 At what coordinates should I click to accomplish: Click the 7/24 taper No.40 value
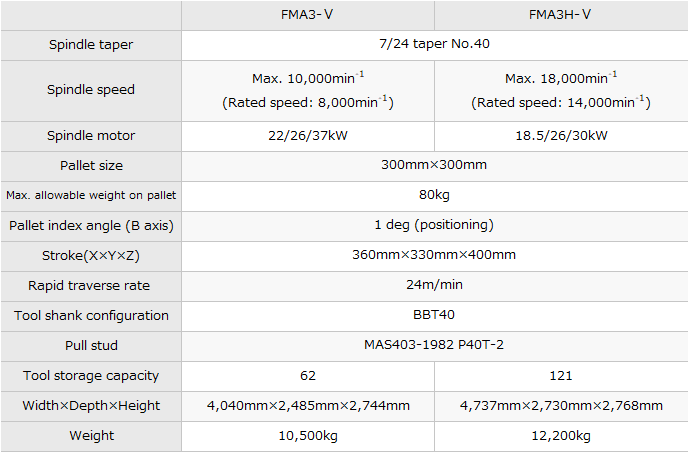click(x=433, y=45)
